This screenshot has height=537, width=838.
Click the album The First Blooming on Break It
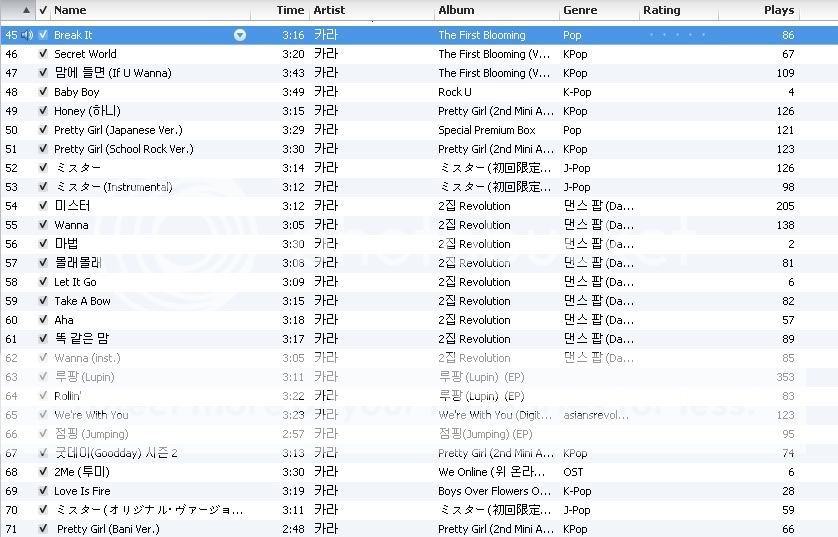click(x=481, y=35)
